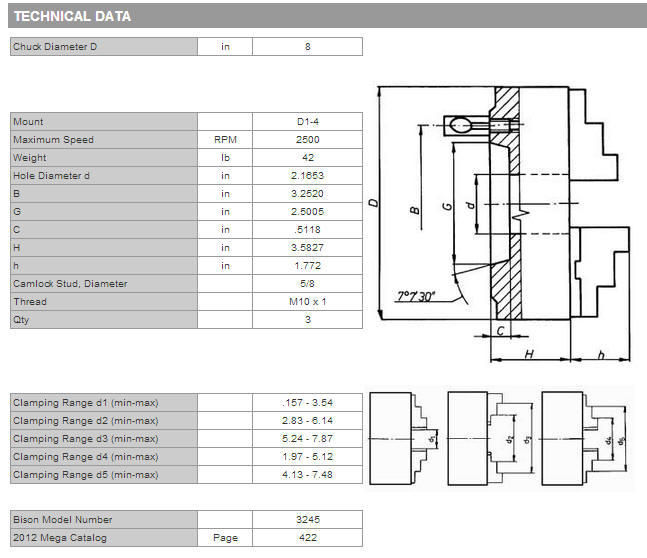Click the Page unit cell
This screenshot has width=647, height=558.
225,538
